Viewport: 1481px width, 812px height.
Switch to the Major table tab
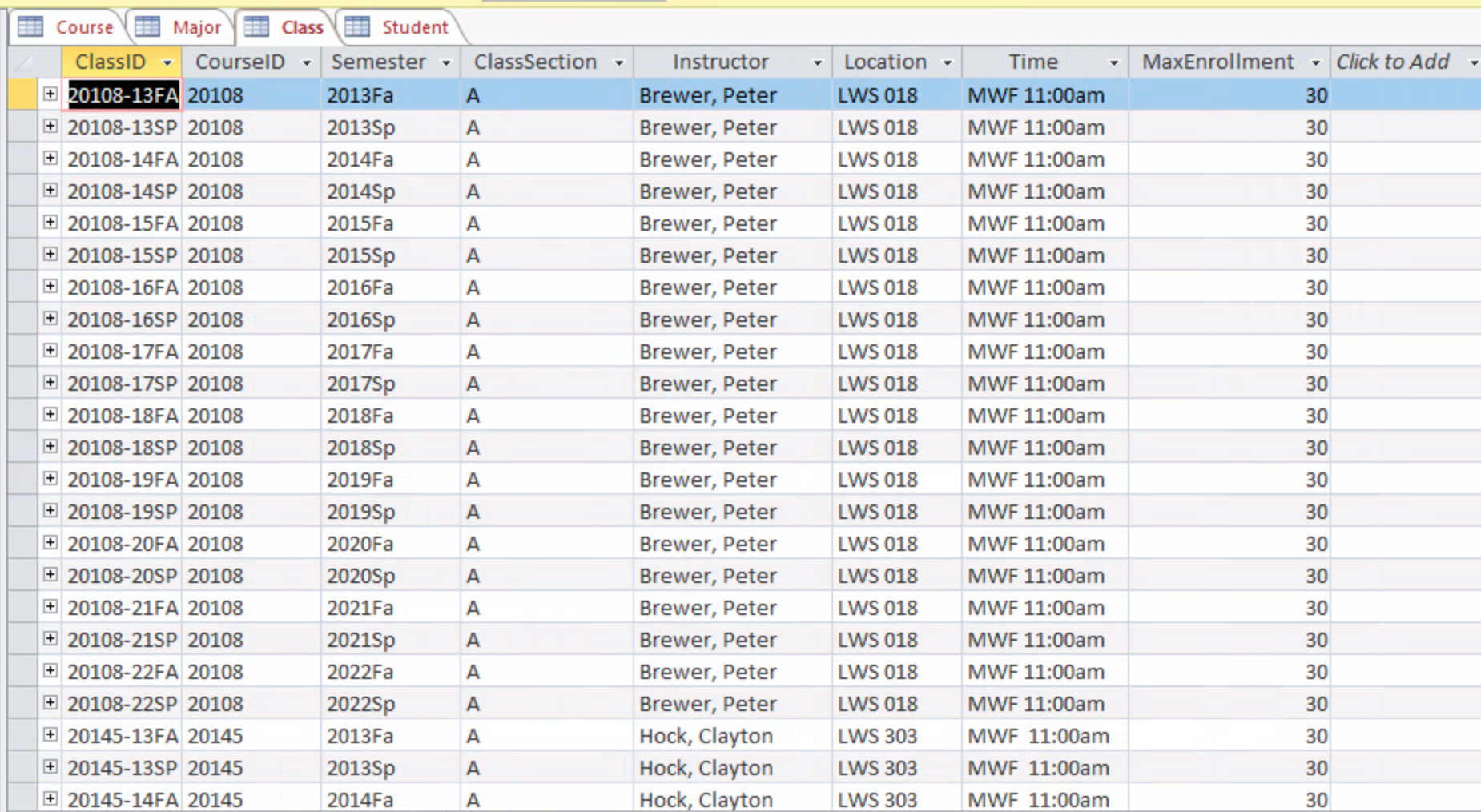point(179,27)
